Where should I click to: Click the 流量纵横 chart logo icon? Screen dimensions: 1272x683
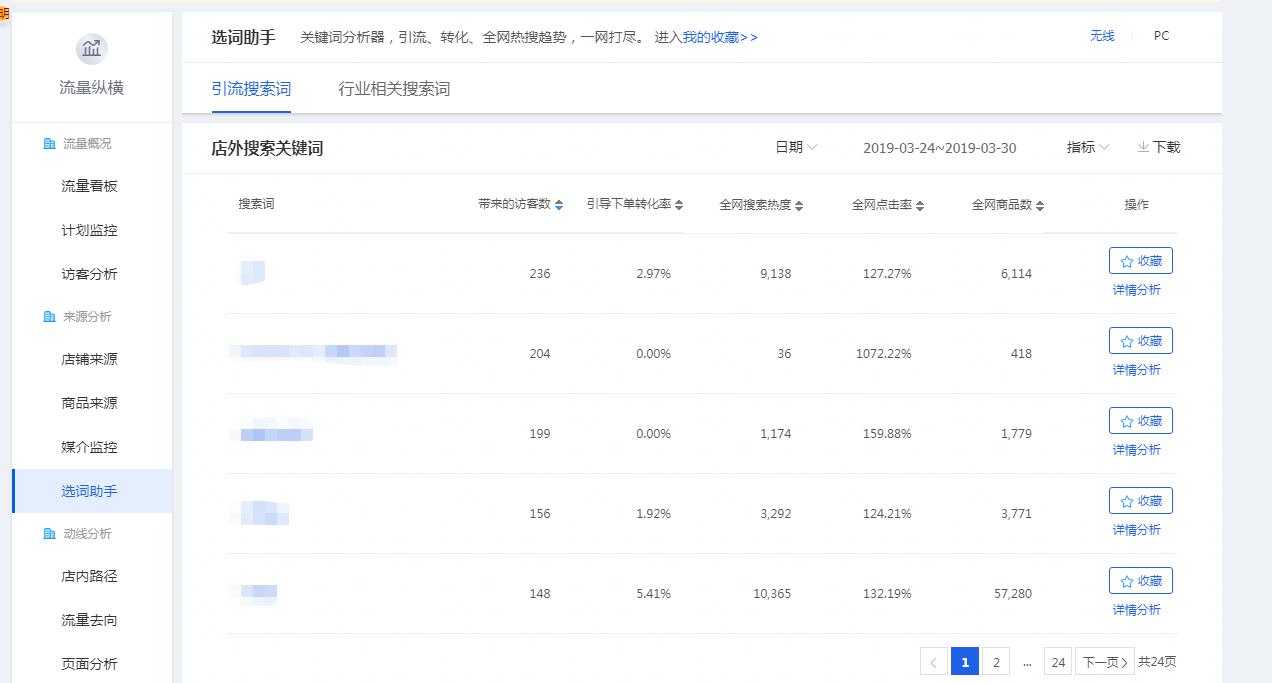[91, 48]
